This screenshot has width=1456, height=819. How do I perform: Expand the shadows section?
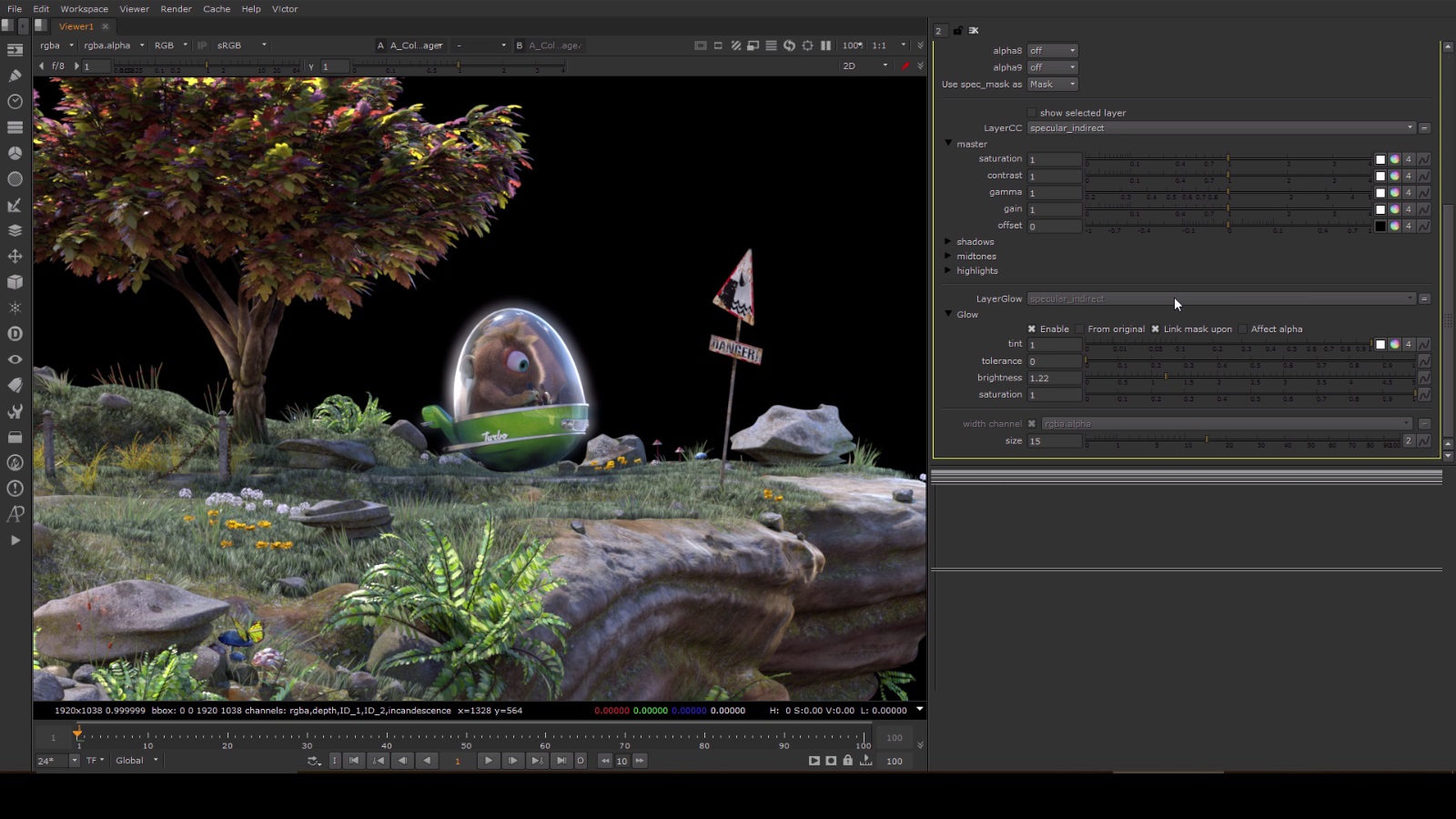click(x=948, y=242)
